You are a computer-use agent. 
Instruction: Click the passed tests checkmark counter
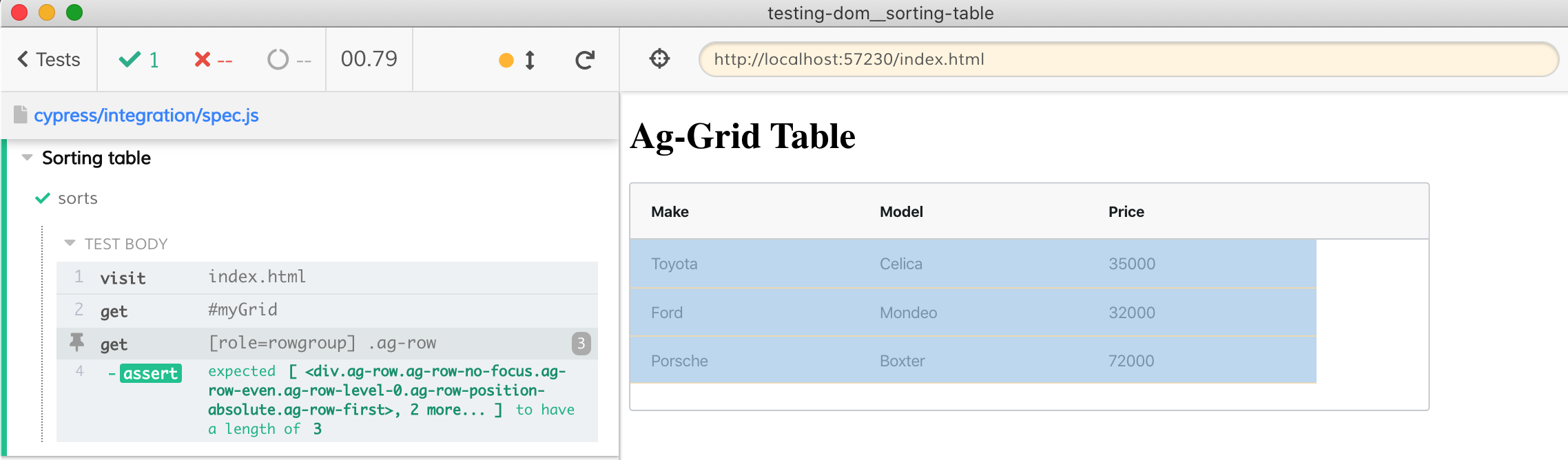(139, 60)
